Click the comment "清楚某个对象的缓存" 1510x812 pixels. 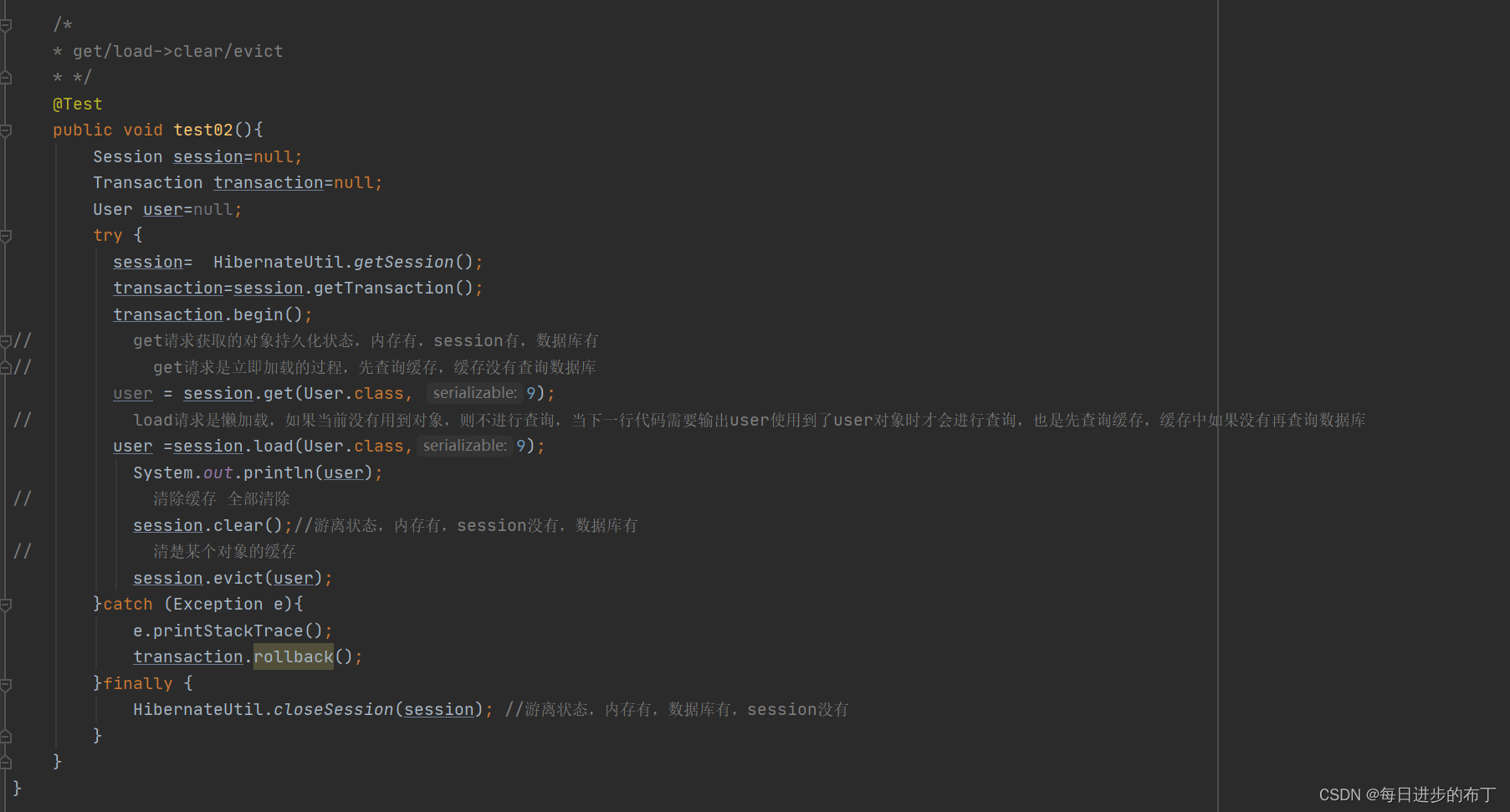point(225,552)
